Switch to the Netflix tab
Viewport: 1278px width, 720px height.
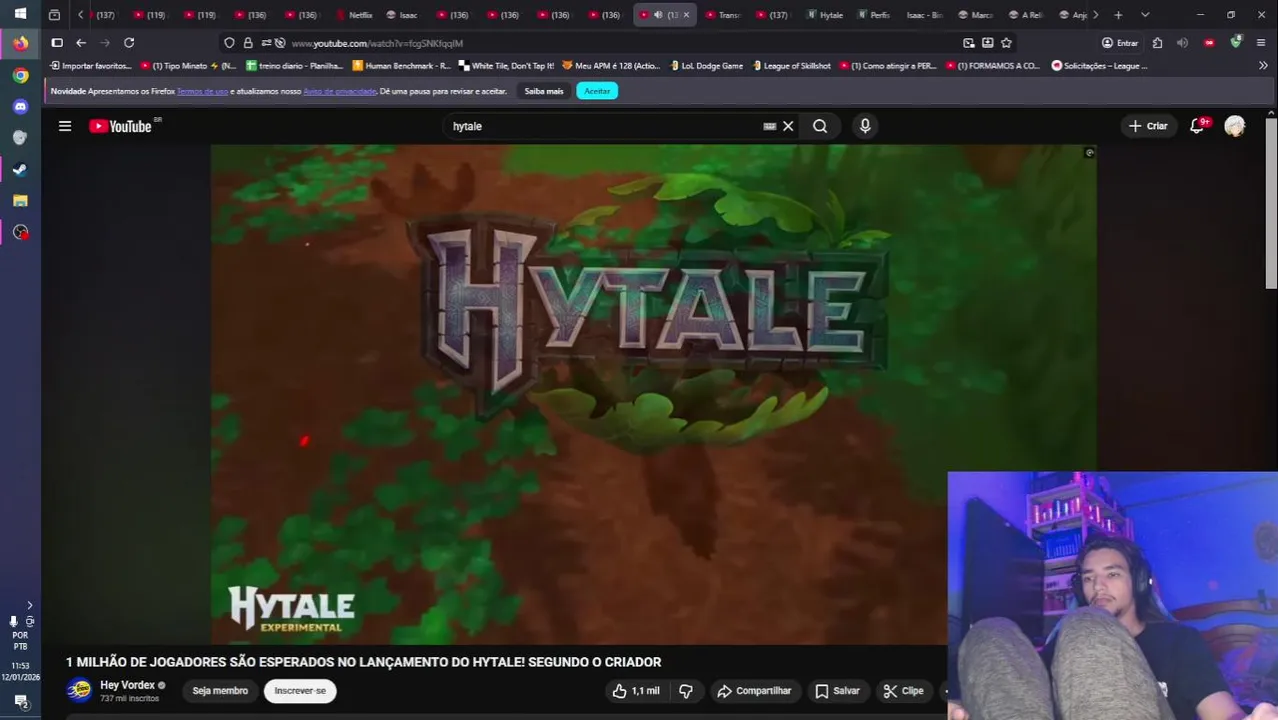(355, 15)
